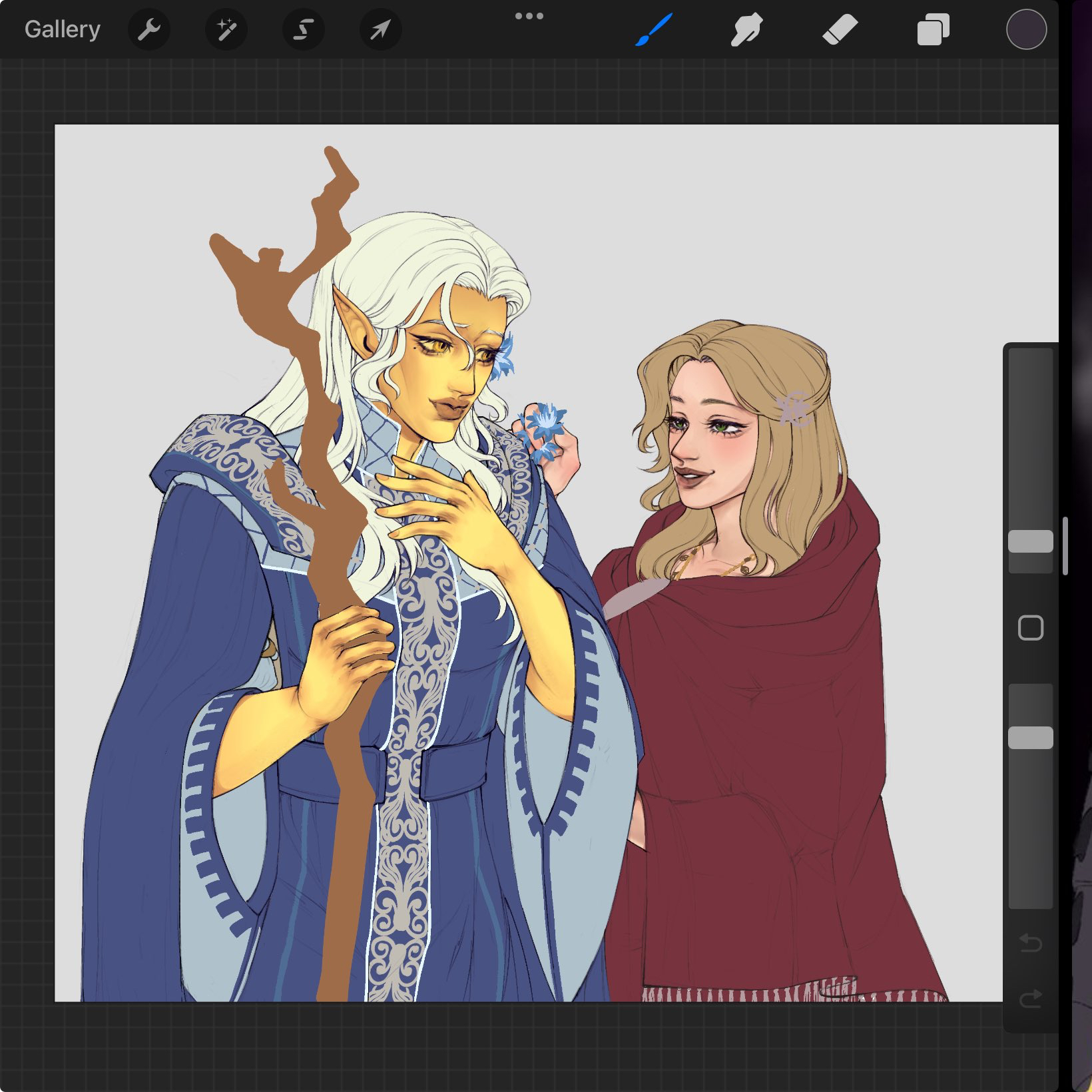Open the Actions wrench menu
Screen dimensions: 1092x1092
click(149, 29)
